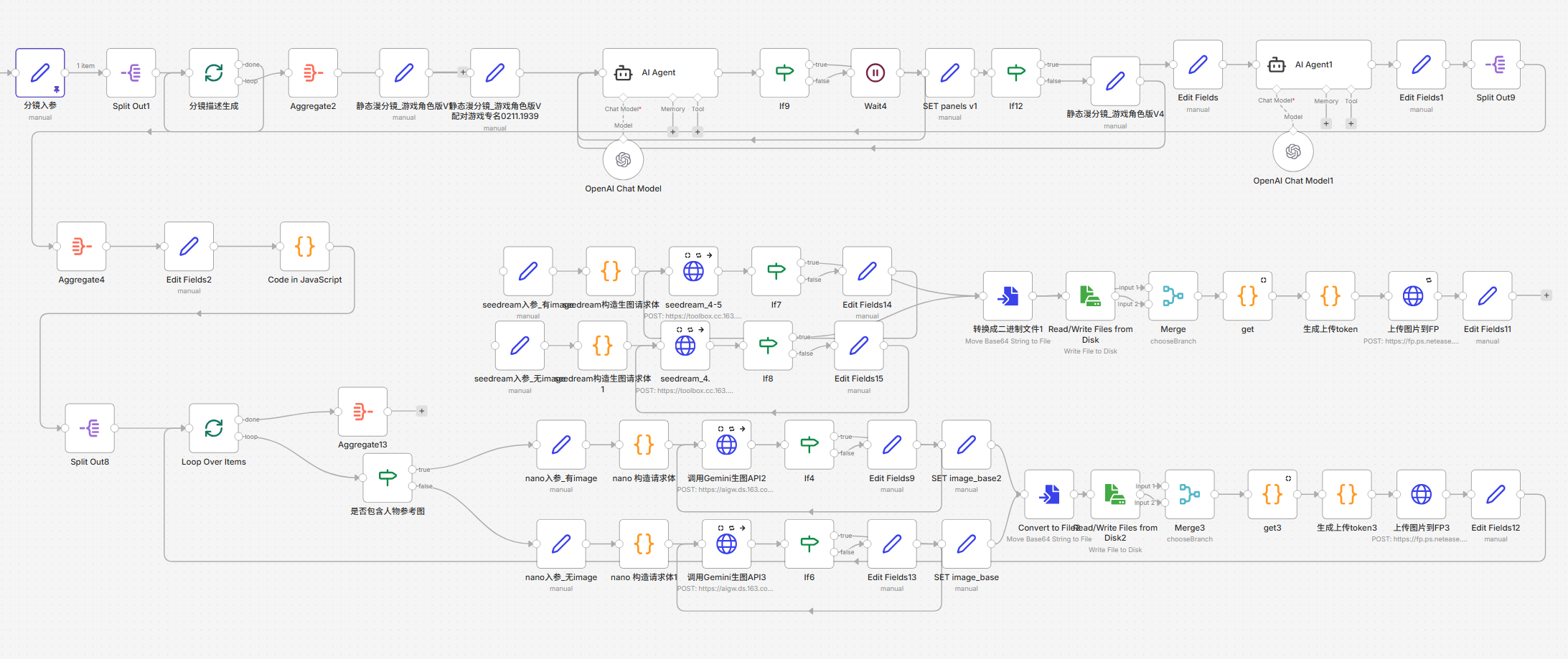Open the Code in JavaScript node

coord(305,247)
